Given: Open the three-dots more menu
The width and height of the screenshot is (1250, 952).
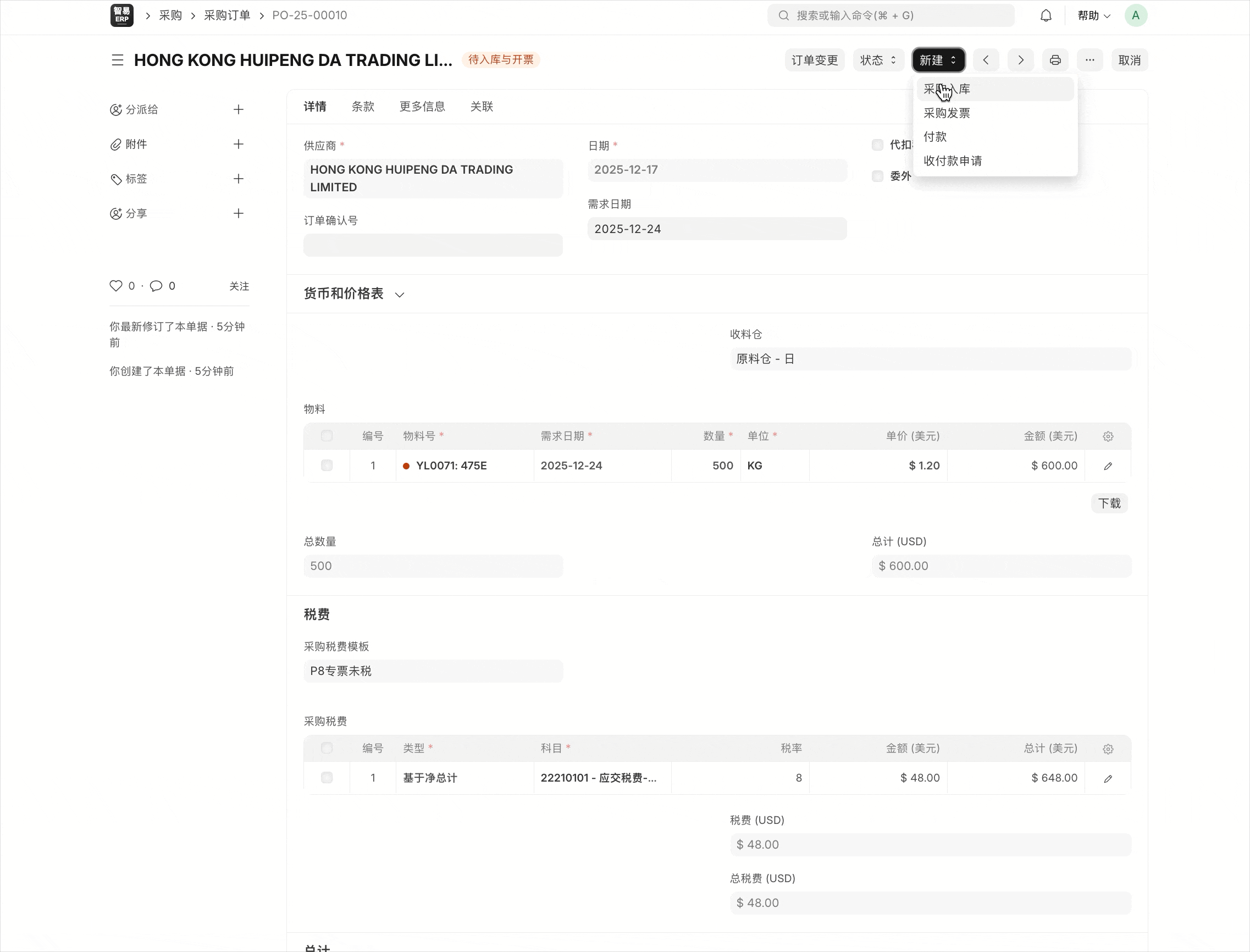Looking at the screenshot, I should click(1089, 60).
